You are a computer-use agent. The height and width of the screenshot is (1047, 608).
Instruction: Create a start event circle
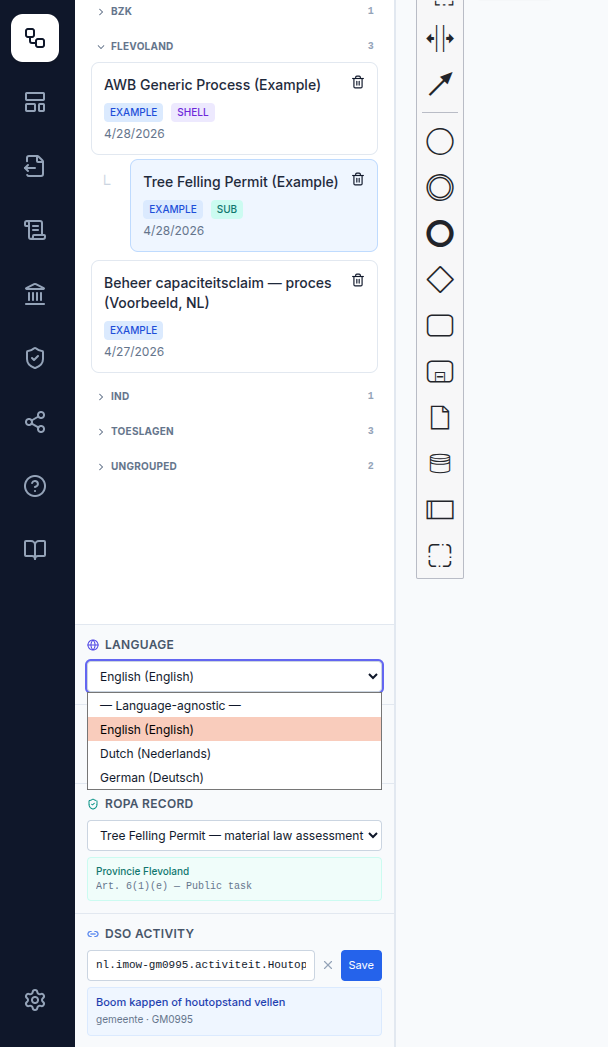pyautogui.click(x=440, y=142)
